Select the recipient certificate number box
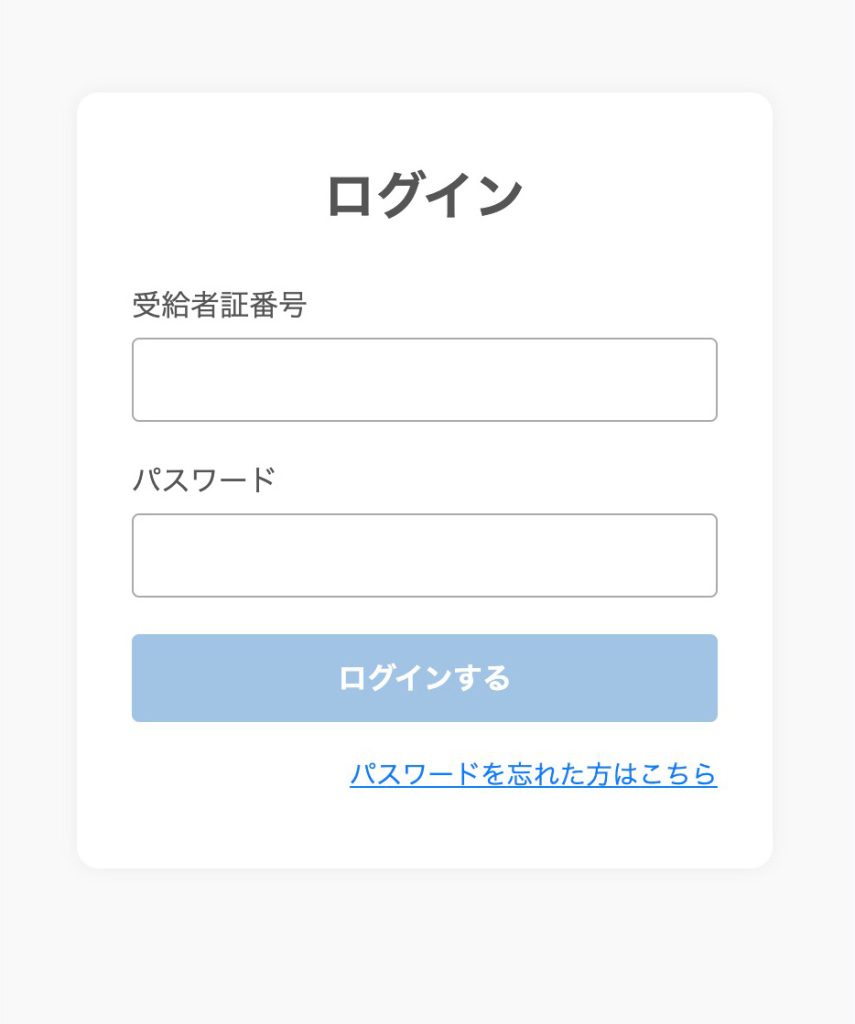The width and height of the screenshot is (855, 1024). (424, 380)
